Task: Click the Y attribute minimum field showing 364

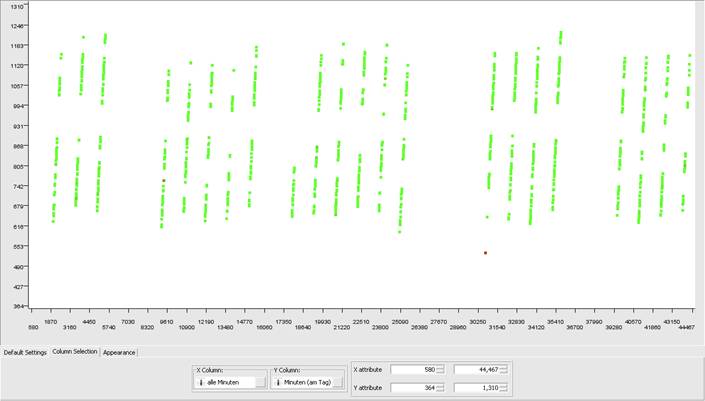Action: [x=413, y=388]
